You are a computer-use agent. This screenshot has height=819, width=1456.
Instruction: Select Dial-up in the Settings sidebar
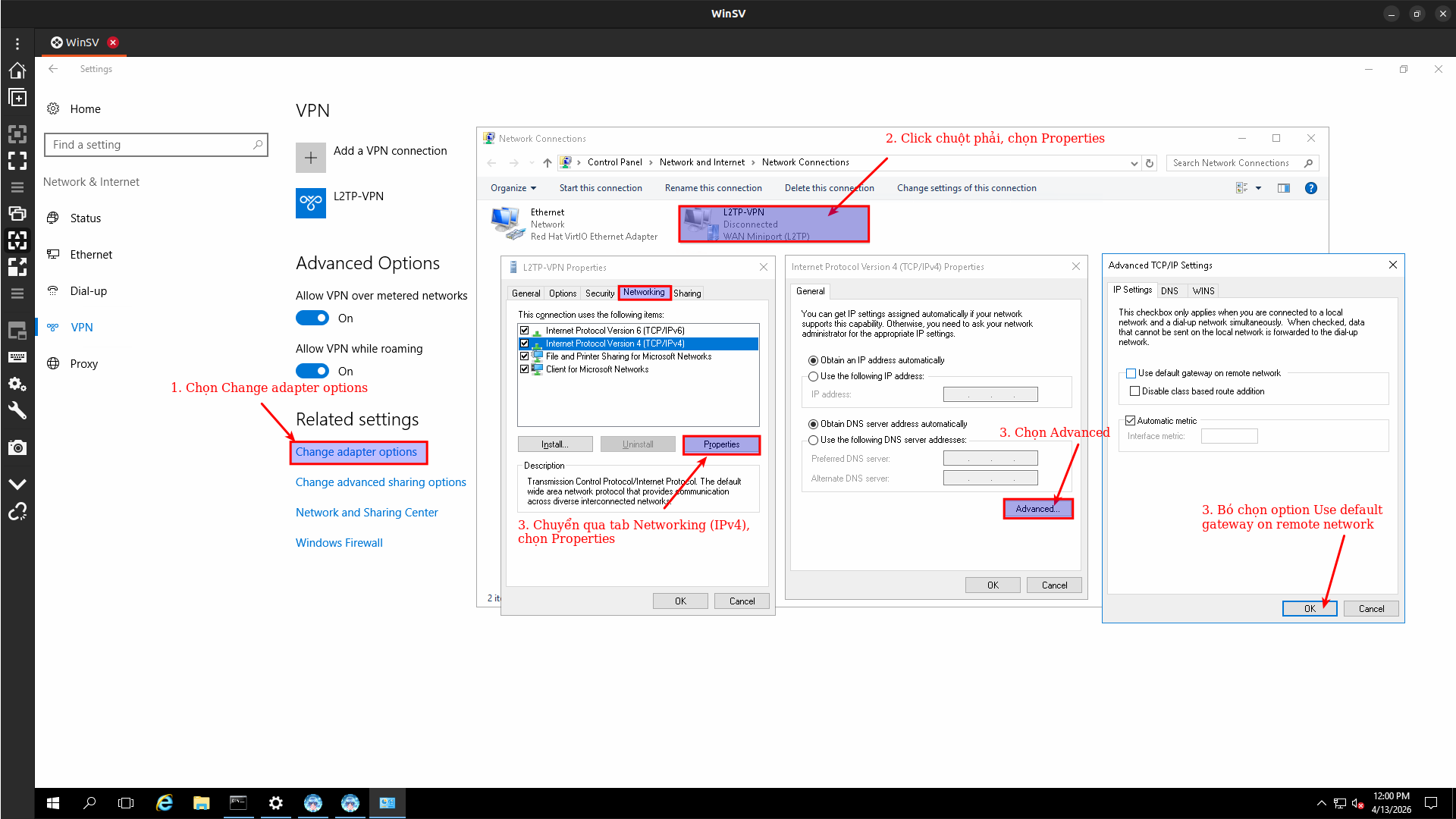point(89,291)
